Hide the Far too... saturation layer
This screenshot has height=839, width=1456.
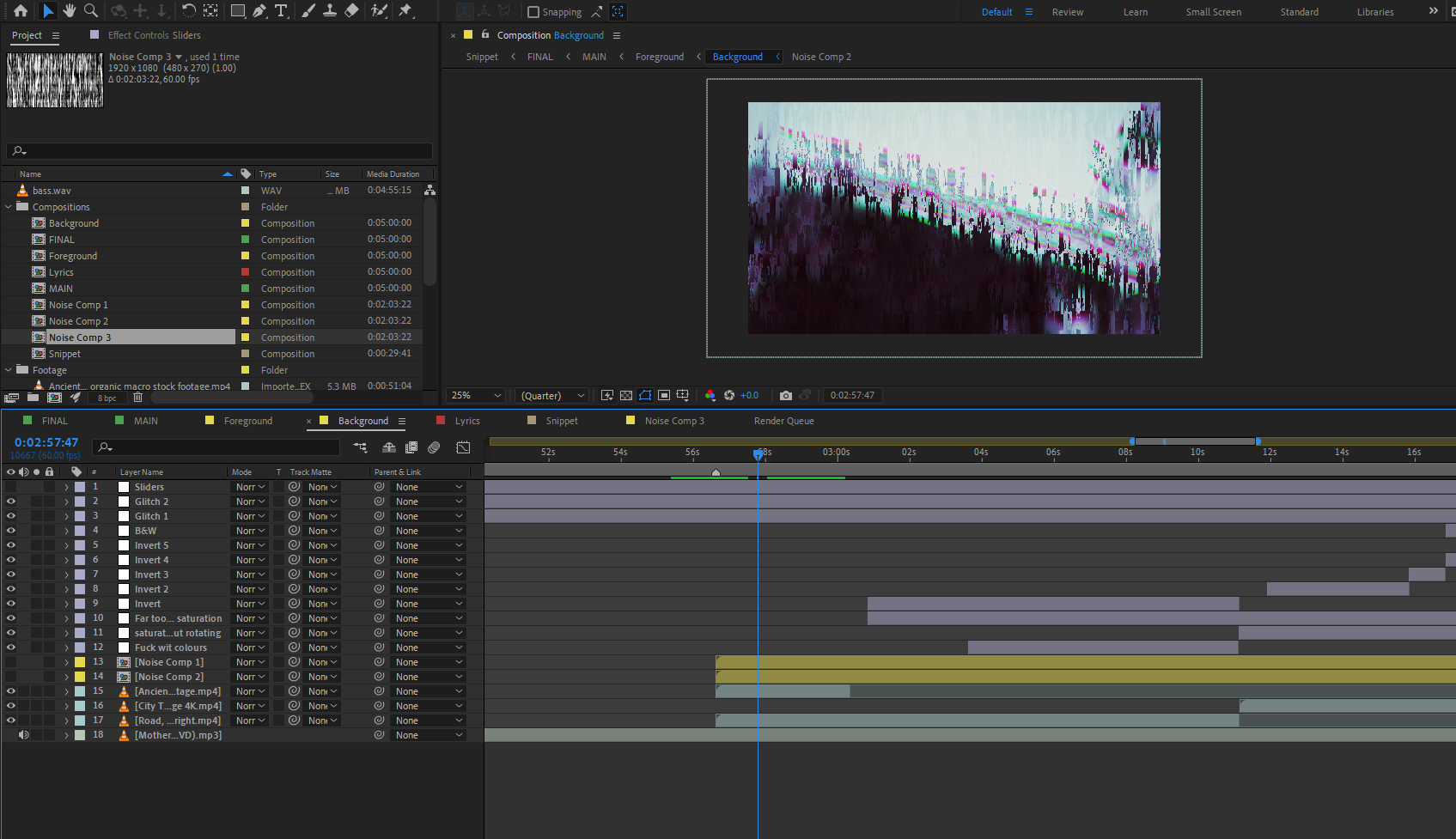click(11, 618)
